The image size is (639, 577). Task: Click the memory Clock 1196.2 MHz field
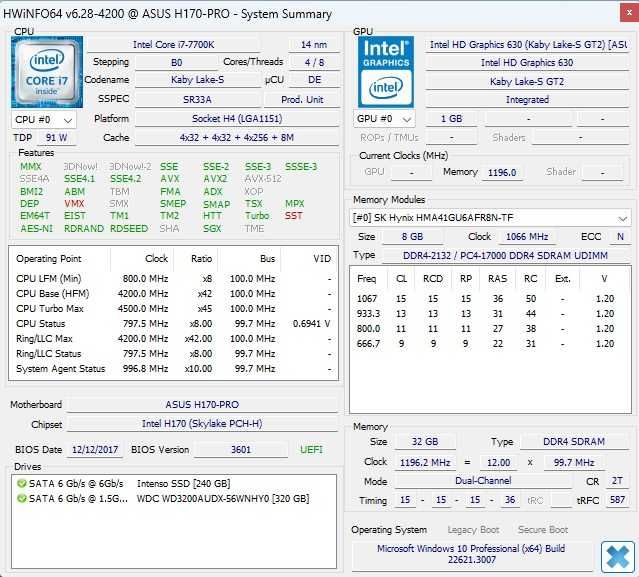click(425, 463)
